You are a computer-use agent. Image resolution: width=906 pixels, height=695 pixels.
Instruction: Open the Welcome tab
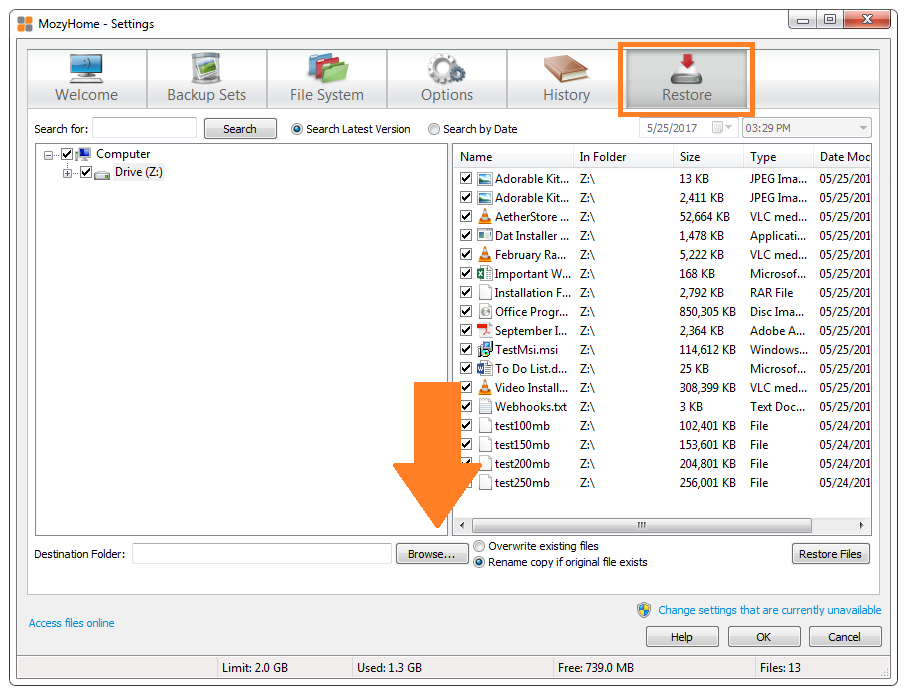point(87,79)
